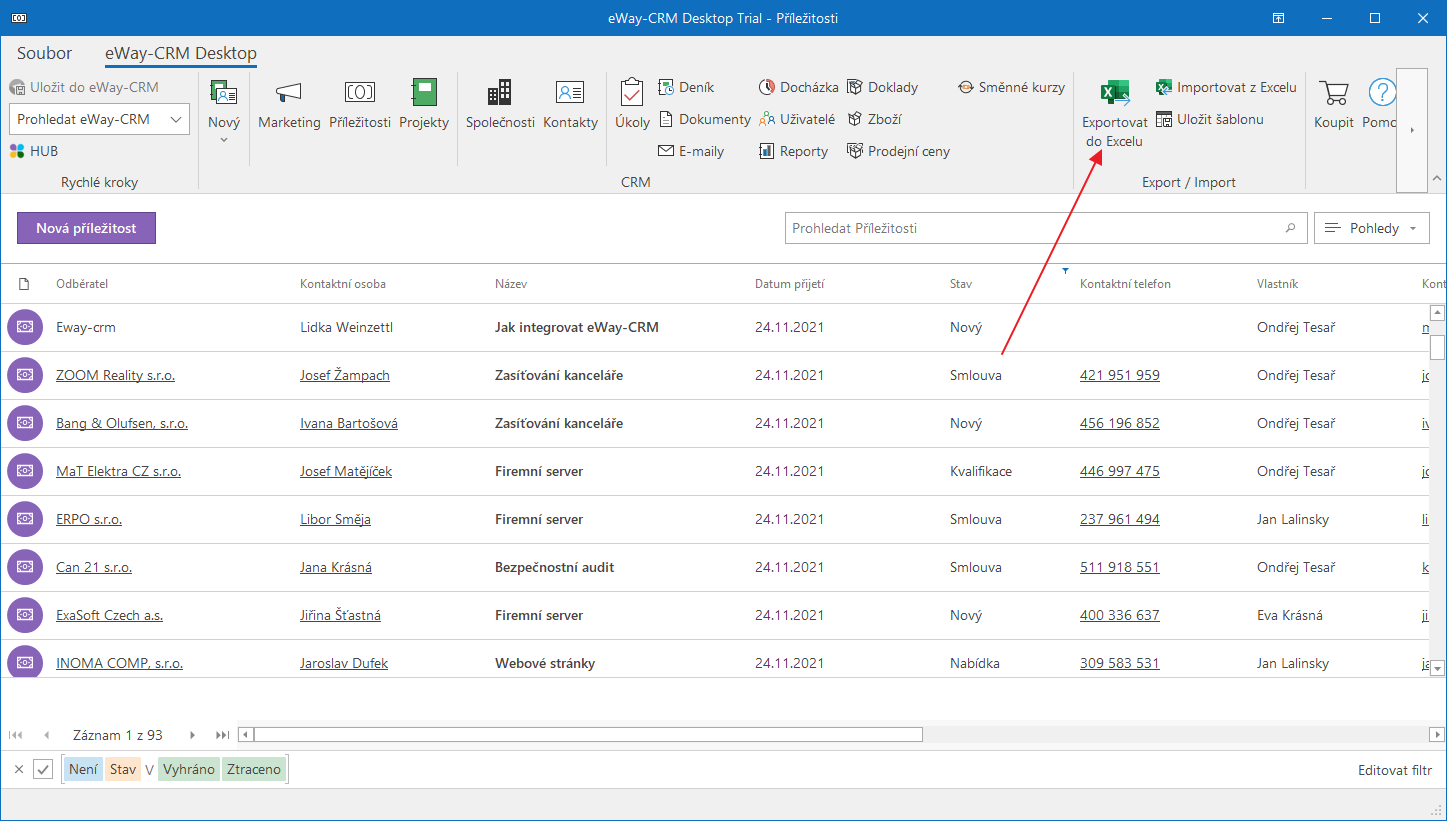
Task: Sort by the Odběratel column header
Action: [x=82, y=284]
